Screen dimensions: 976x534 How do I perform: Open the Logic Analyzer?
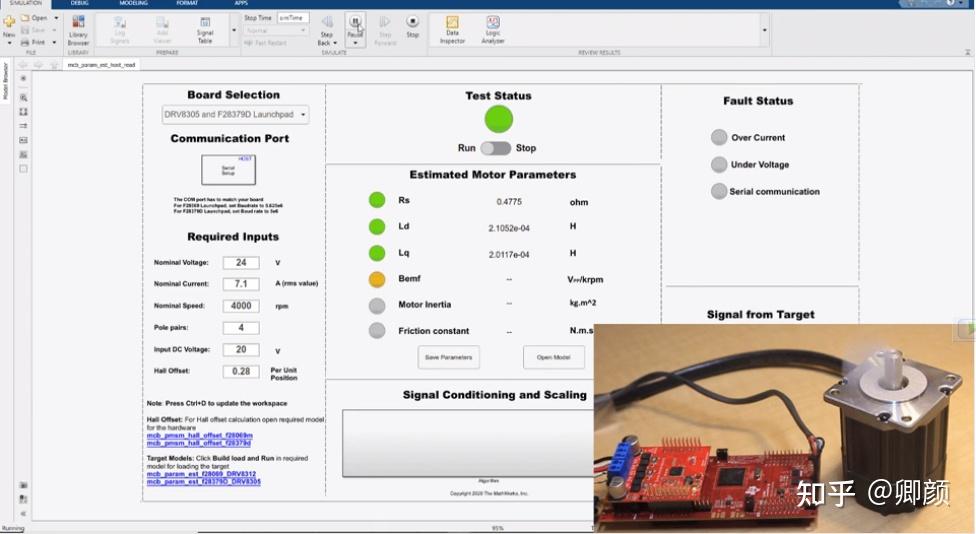tap(492, 30)
